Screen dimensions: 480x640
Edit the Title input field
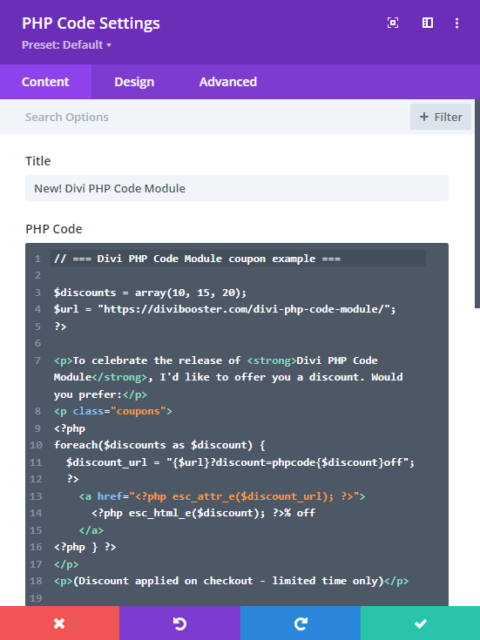pyautogui.click(x=237, y=188)
